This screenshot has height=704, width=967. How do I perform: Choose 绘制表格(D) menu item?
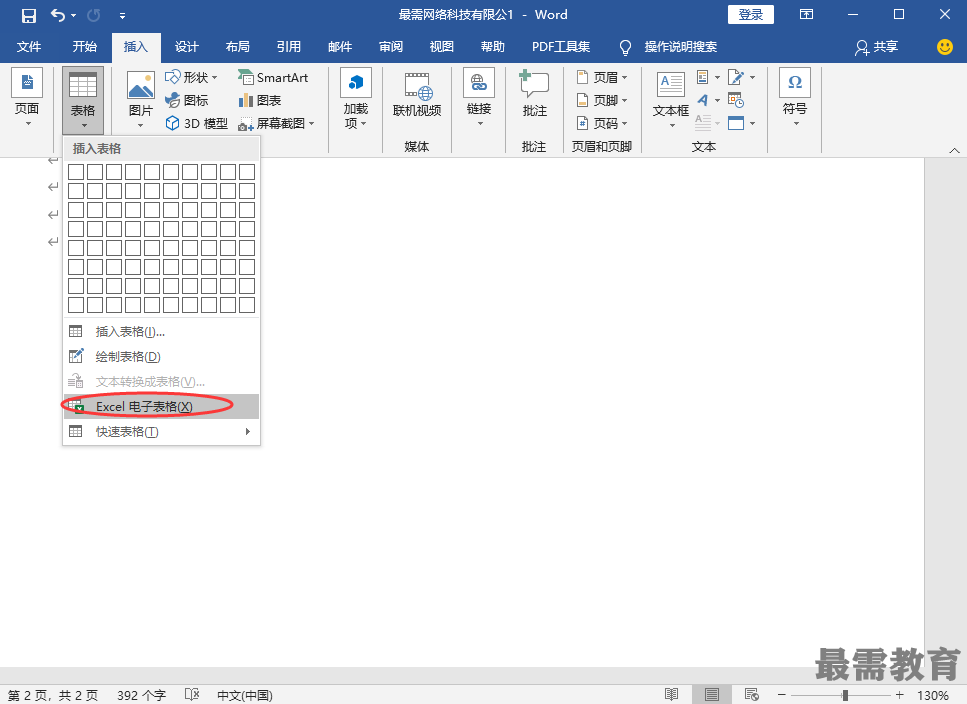coord(162,356)
